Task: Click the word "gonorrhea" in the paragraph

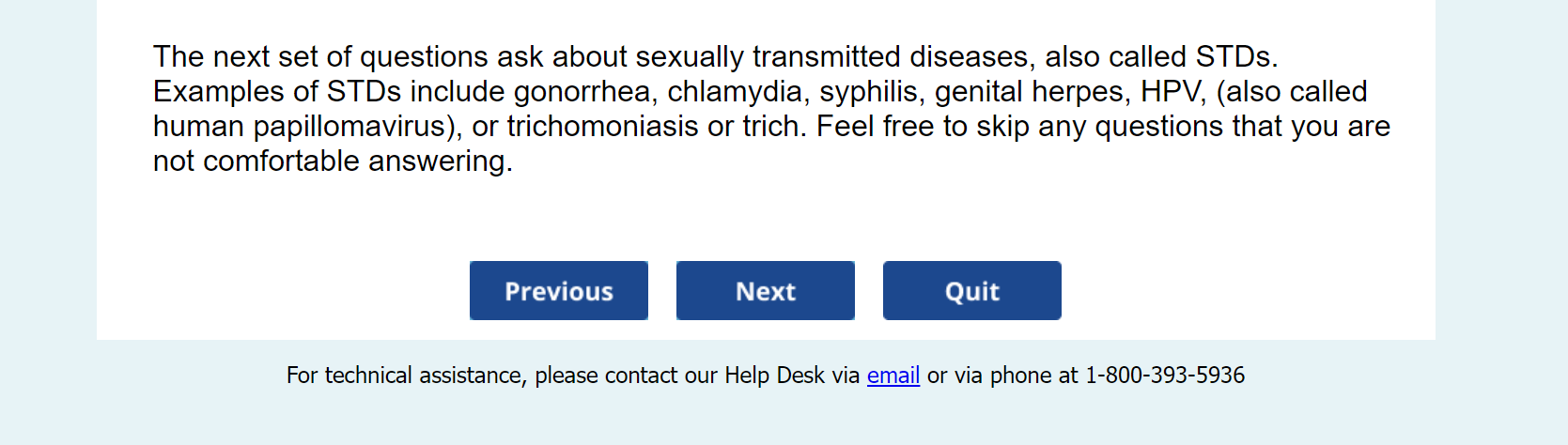Action: coord(582,92)
